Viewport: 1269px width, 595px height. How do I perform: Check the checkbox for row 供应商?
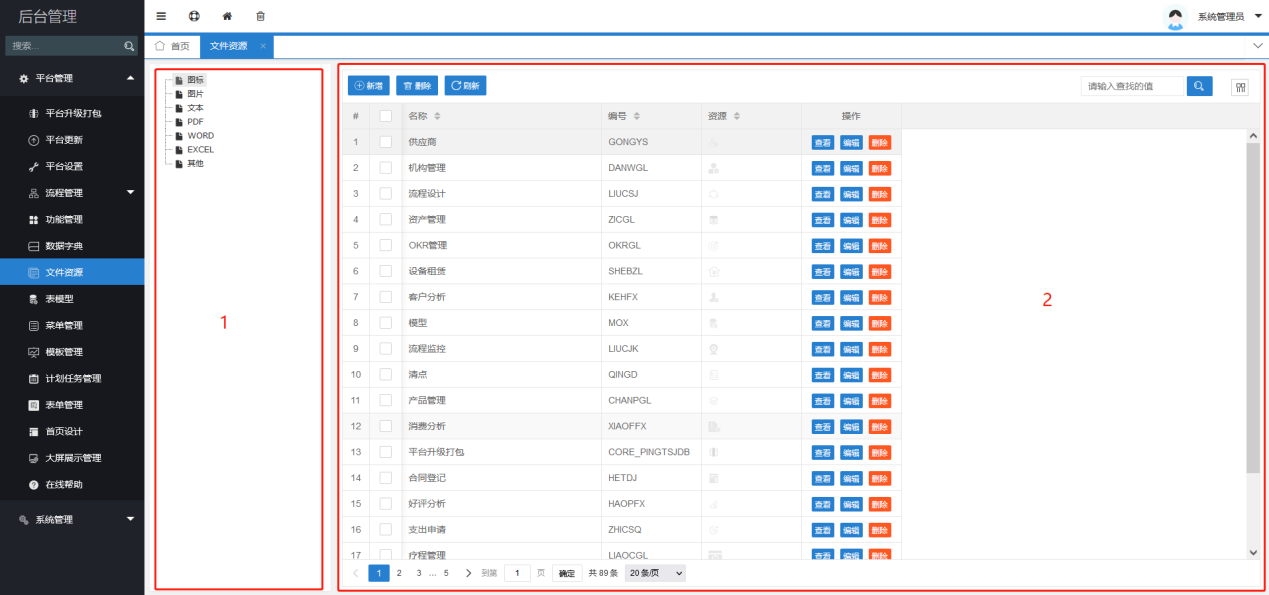point(386,142)
